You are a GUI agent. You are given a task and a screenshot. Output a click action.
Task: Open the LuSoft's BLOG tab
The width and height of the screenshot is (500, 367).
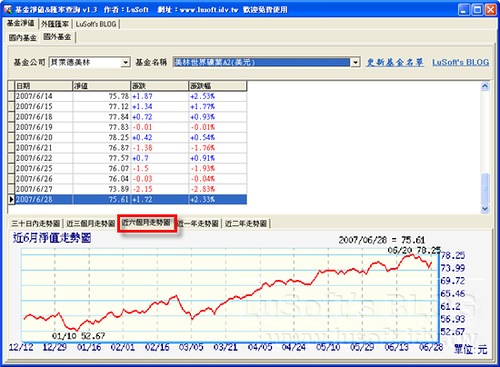tap(96, 24)
